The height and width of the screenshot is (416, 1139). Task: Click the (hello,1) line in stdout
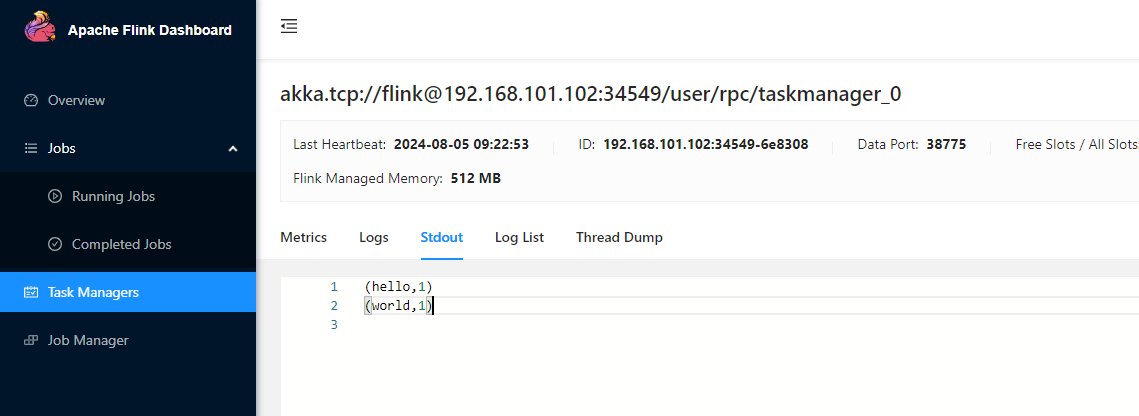pos(399,287)
